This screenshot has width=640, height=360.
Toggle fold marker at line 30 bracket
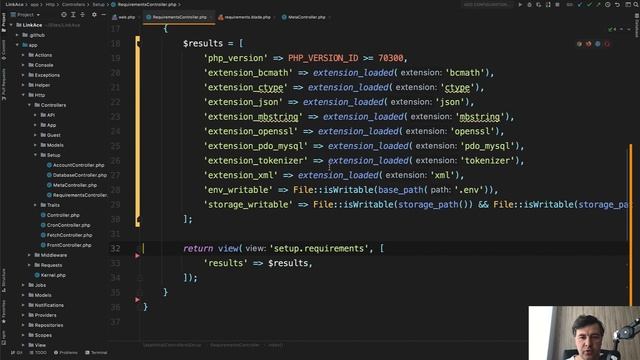click(x=138, y=219)
